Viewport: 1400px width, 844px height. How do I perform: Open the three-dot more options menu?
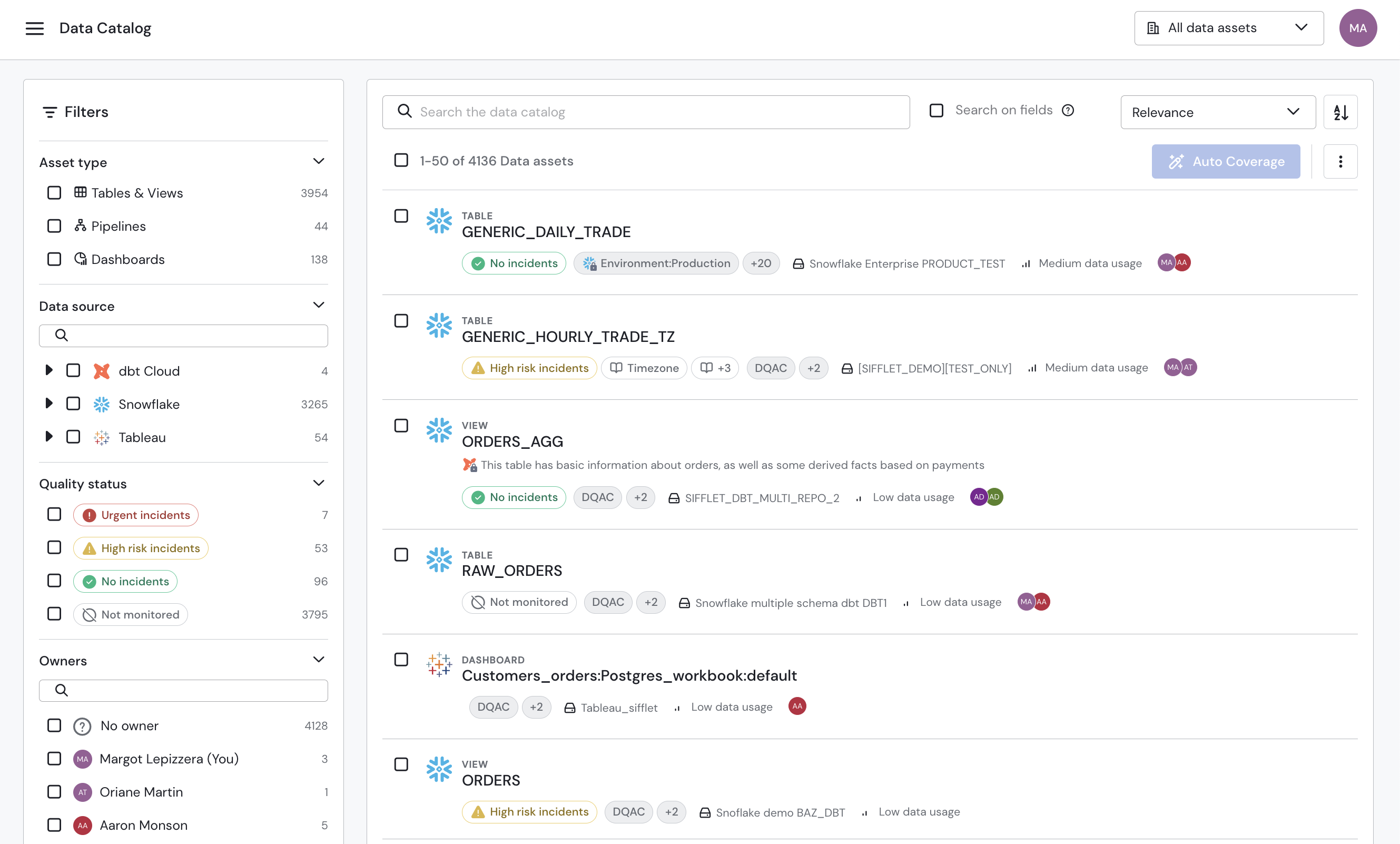(1340, 161)
